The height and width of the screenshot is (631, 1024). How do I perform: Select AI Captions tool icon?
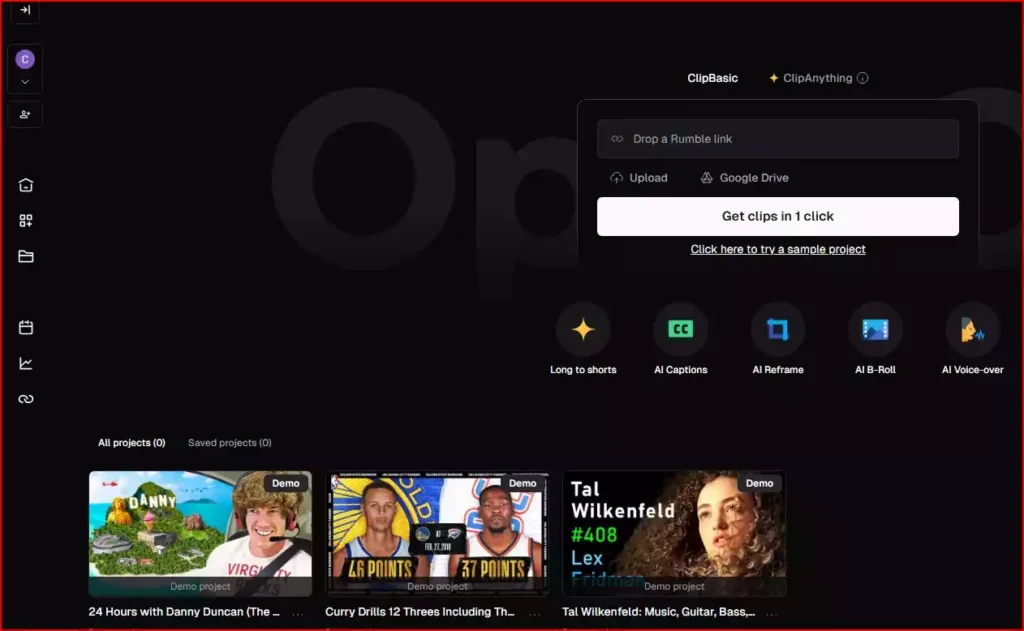(680, 329)
